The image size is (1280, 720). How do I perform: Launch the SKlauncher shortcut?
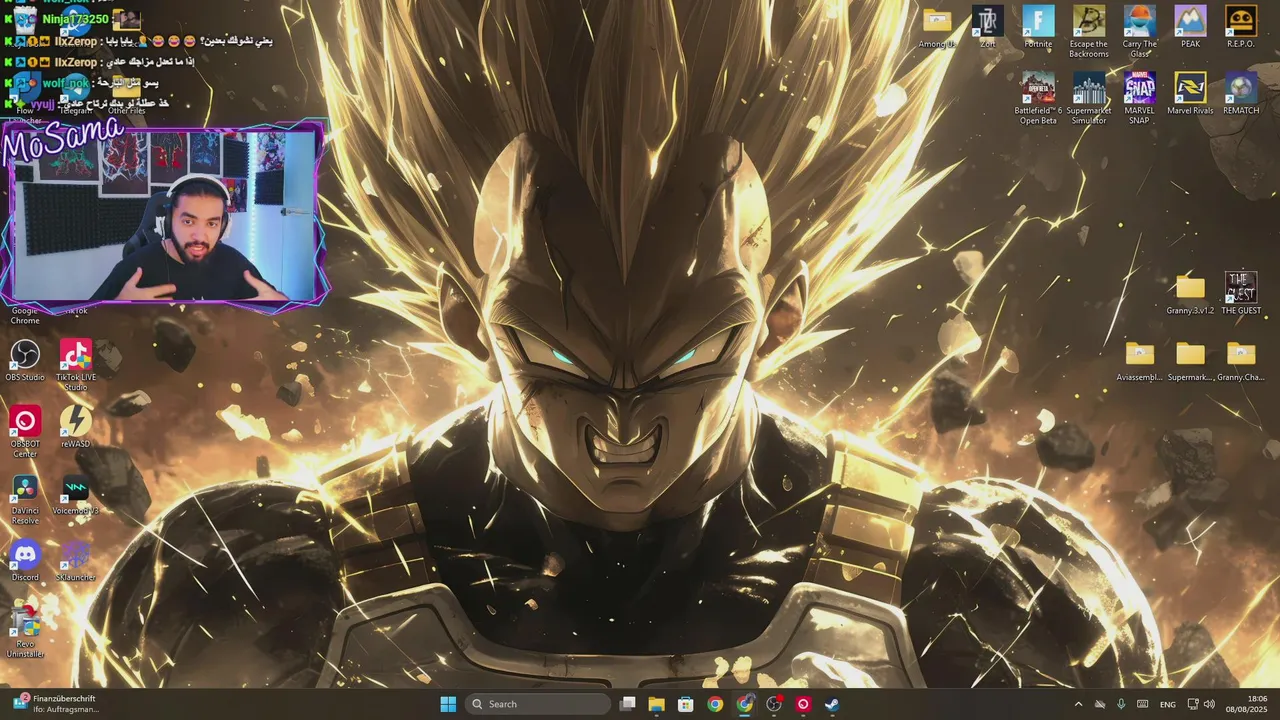(x=76, y=561)
